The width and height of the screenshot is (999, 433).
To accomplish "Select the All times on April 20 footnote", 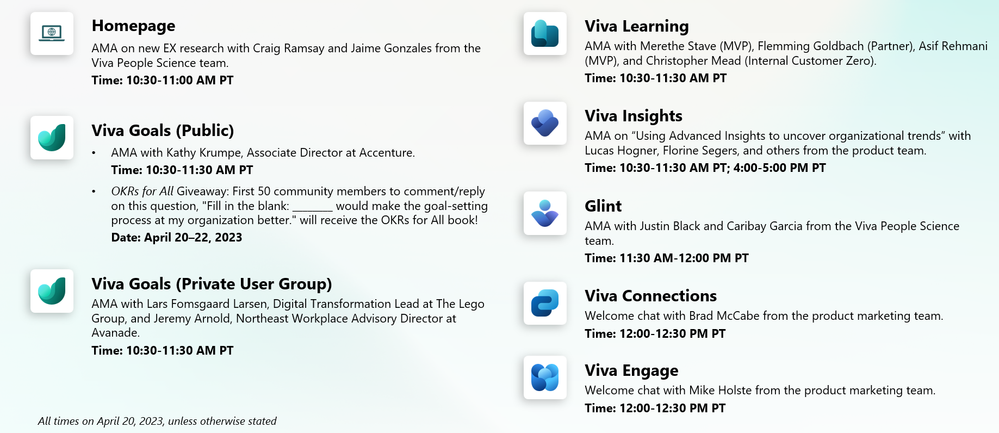I will coord(157,421).
